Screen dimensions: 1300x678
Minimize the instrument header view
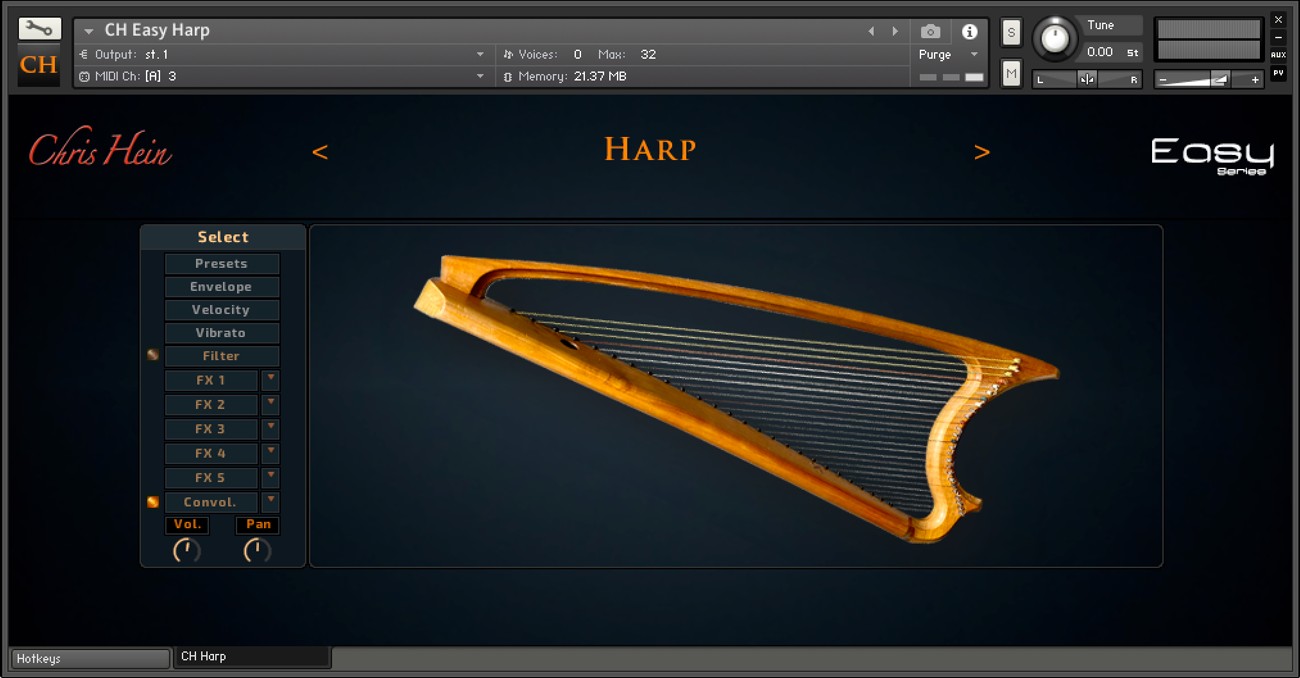pyautogui.click(x=1278, y=37)
